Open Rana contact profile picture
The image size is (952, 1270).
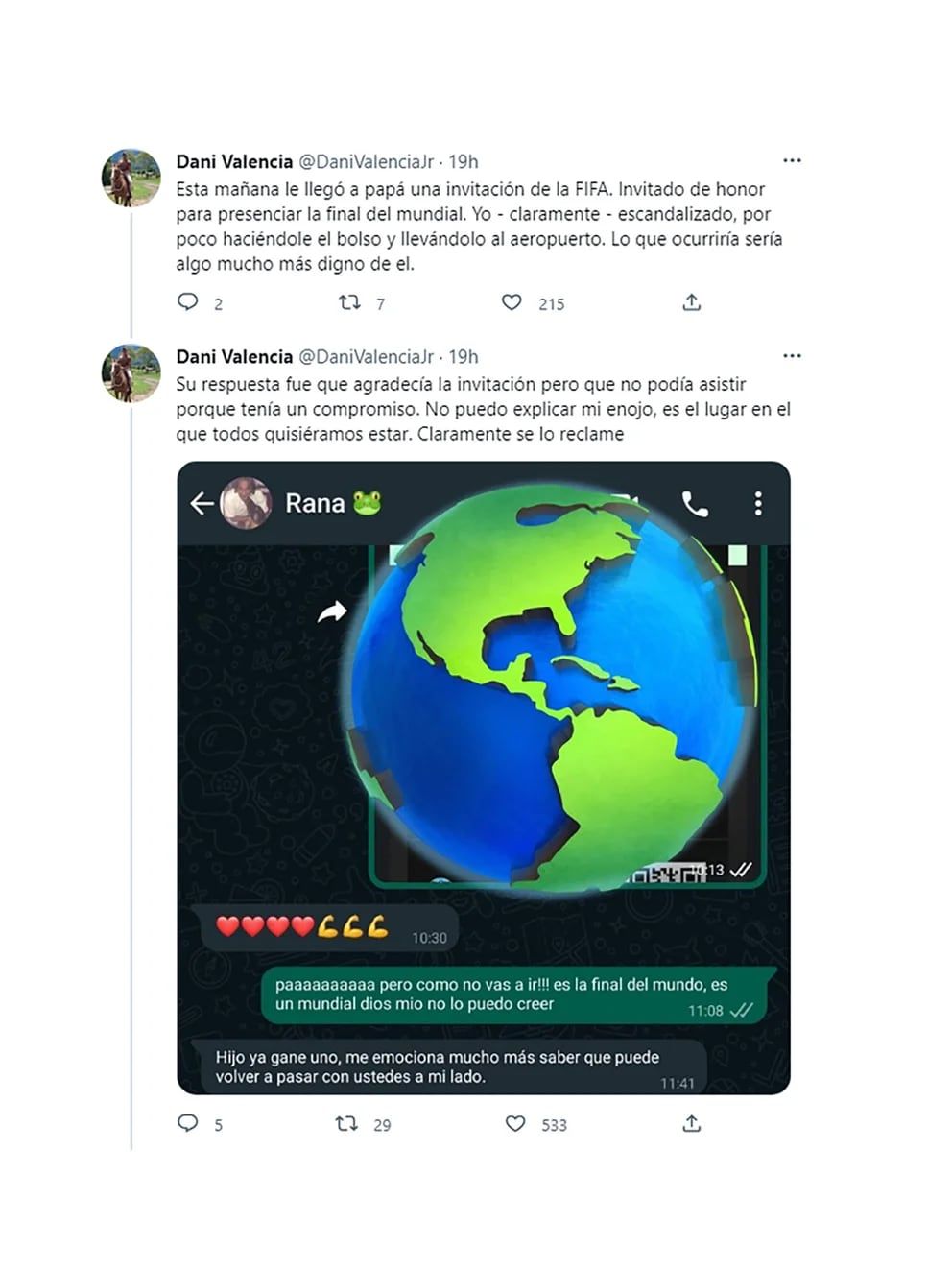coord(246,503)
